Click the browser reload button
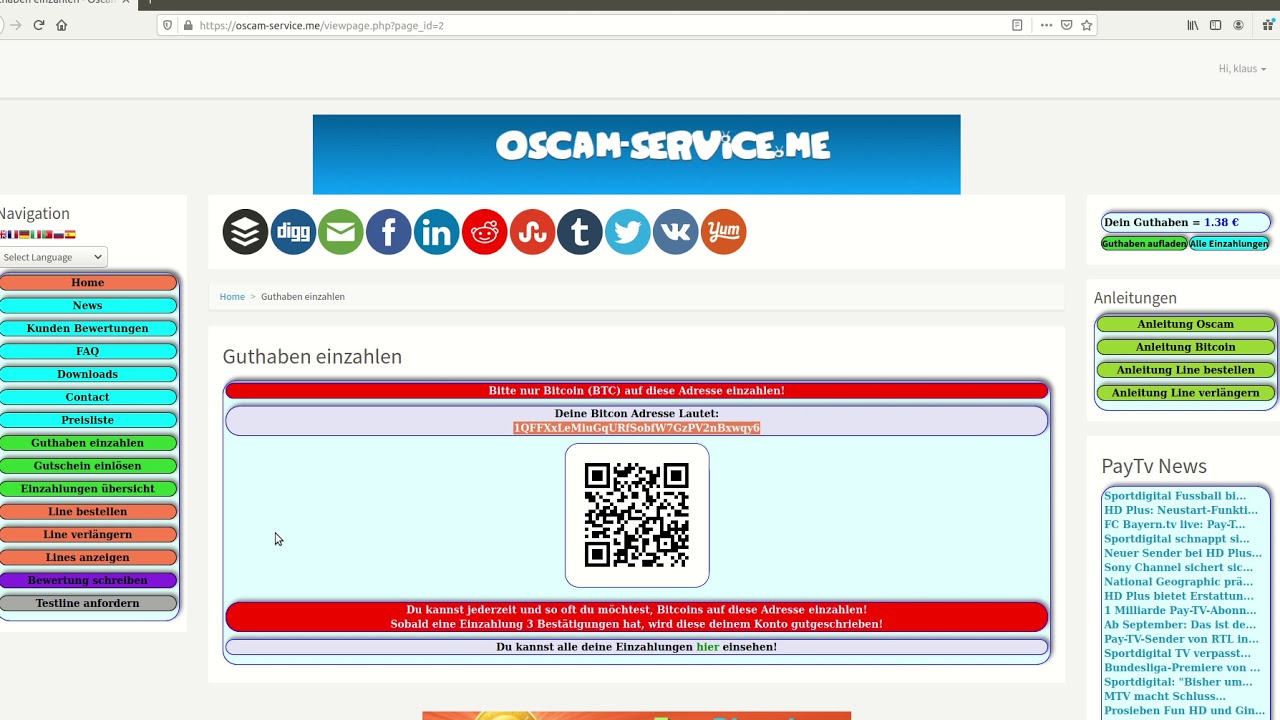The width and height of the screenshot is (1280, 720). 39,25
